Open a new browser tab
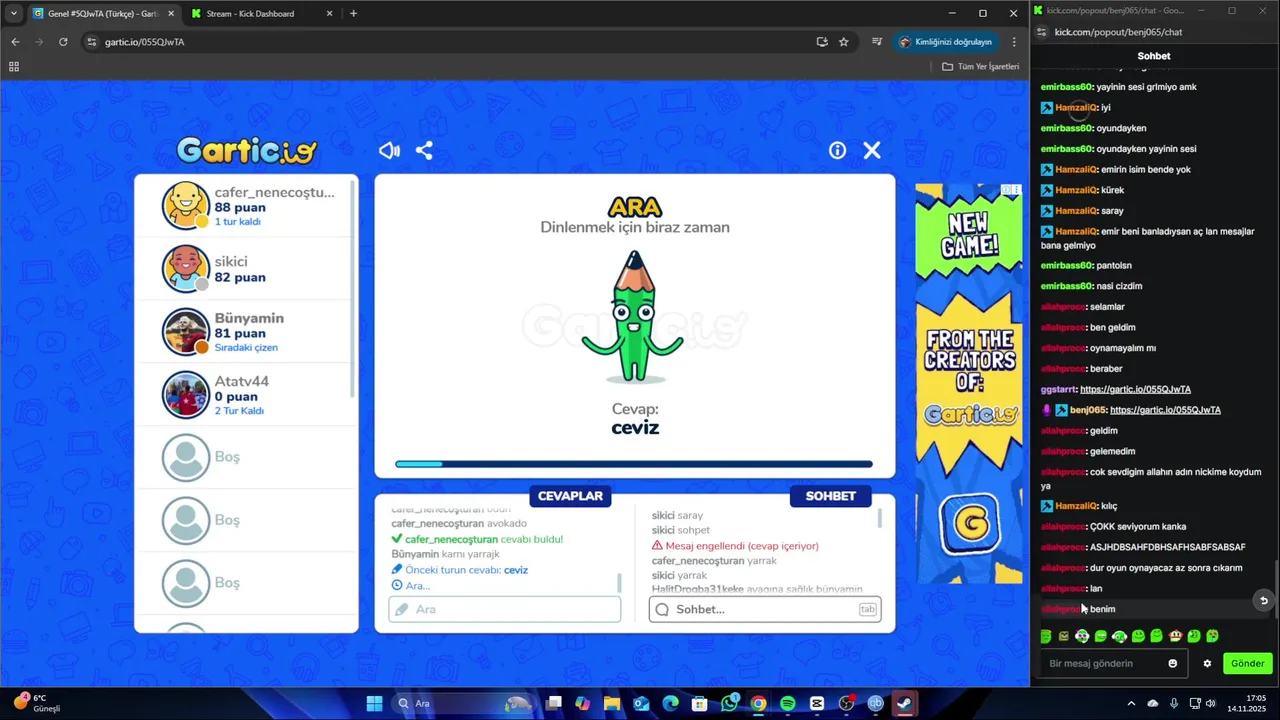Viewport: 1280px width, 720px height. click(x=353, y=14)
